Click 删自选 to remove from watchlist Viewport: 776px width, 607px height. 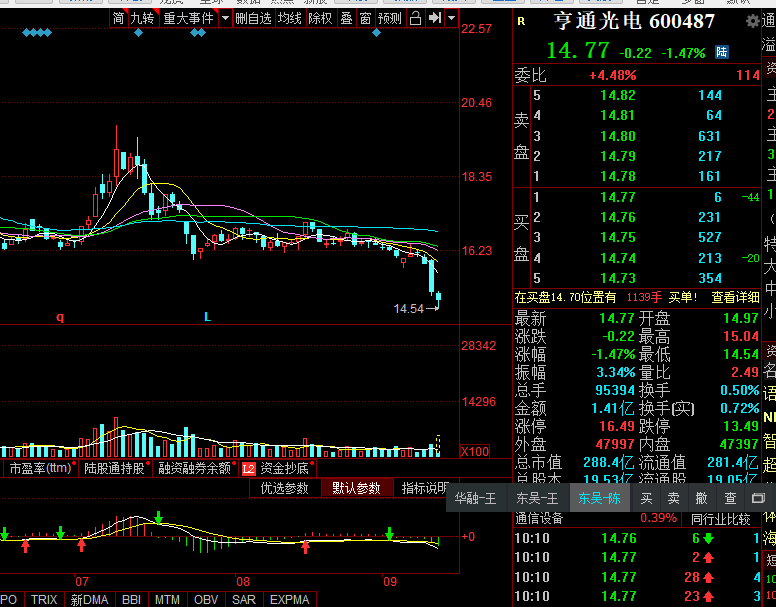pos(253,19)
